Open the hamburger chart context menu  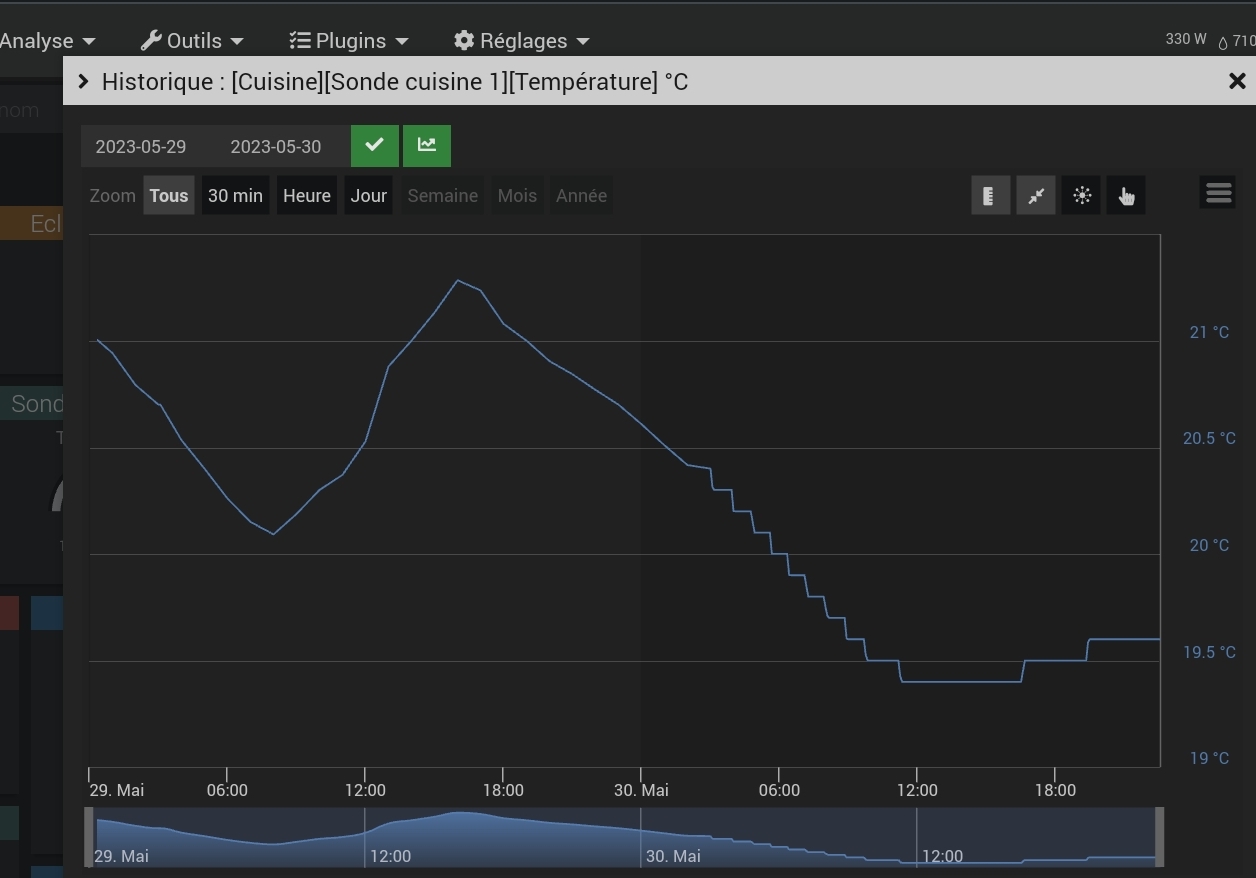[1218, 192]
